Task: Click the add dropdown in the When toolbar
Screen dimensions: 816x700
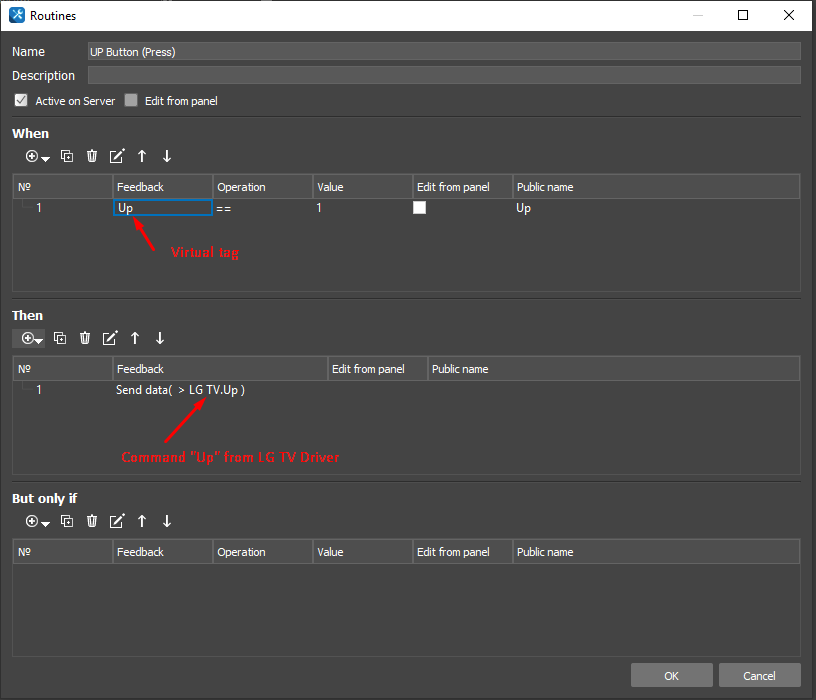Action: (x=38, y=156)
